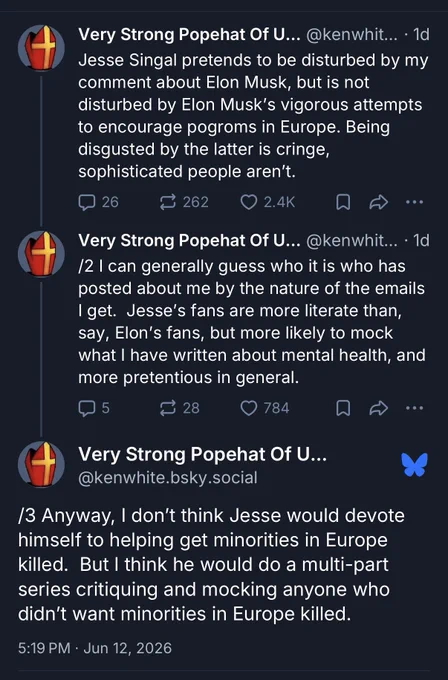Click the blue Bluesky butterfly logo

(x=415, y=465)
